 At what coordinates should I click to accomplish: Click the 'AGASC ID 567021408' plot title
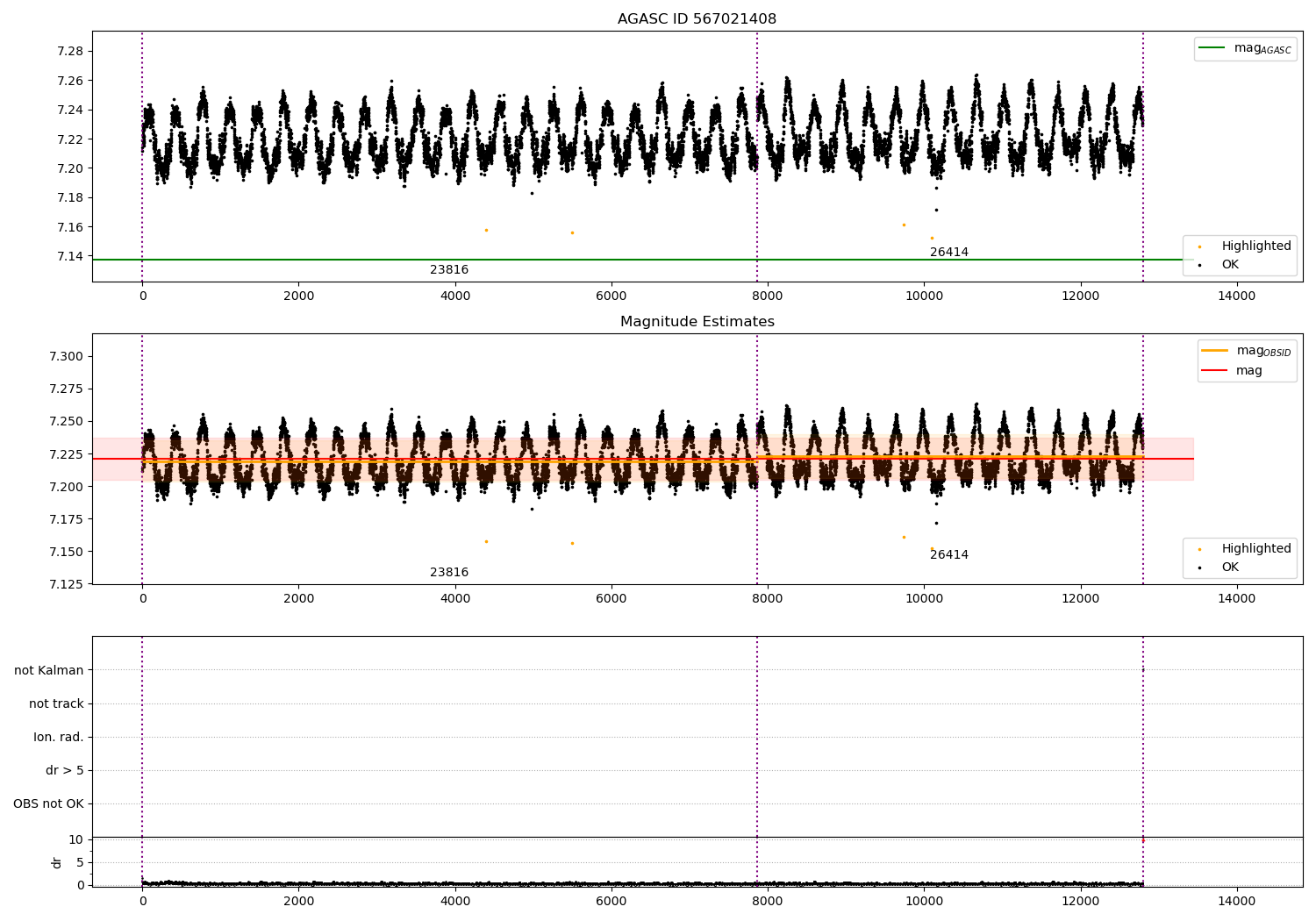(697, 19)
